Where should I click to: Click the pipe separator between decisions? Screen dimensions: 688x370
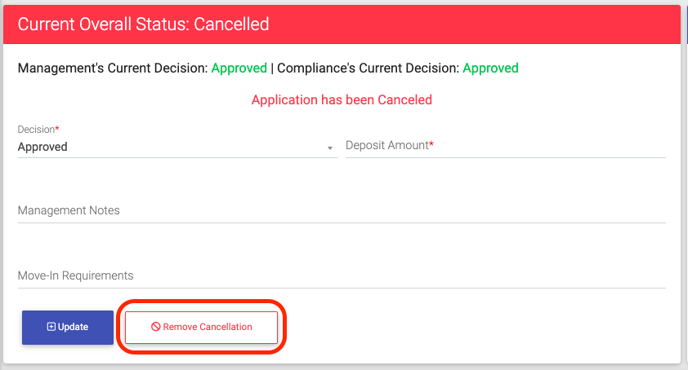[272, 68]
